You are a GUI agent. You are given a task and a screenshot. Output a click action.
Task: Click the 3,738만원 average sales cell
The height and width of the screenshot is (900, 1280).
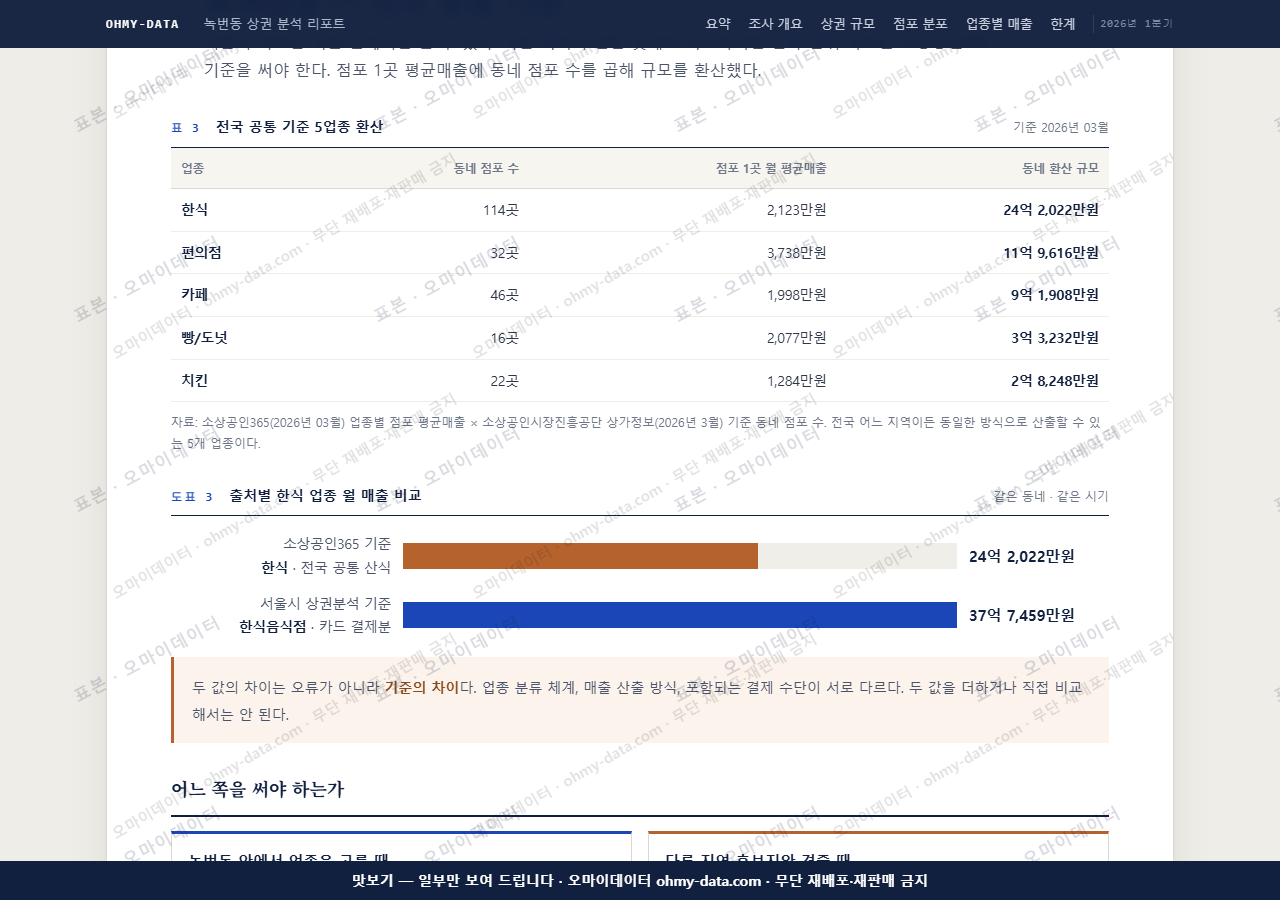796,253
